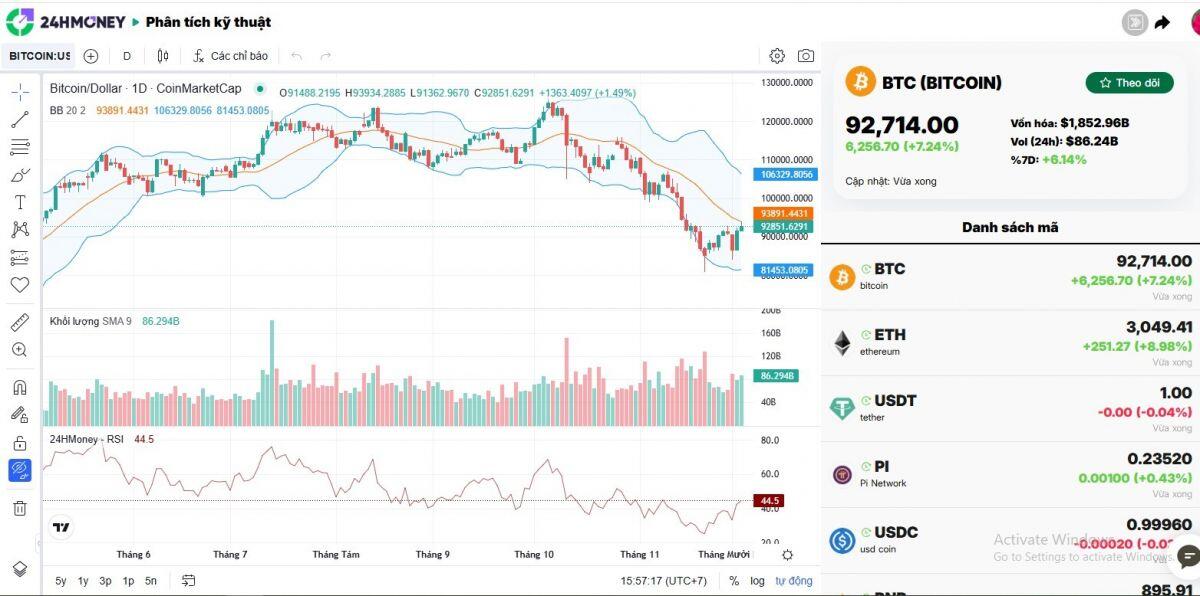Click the go-to-date calendar icon

188,580
